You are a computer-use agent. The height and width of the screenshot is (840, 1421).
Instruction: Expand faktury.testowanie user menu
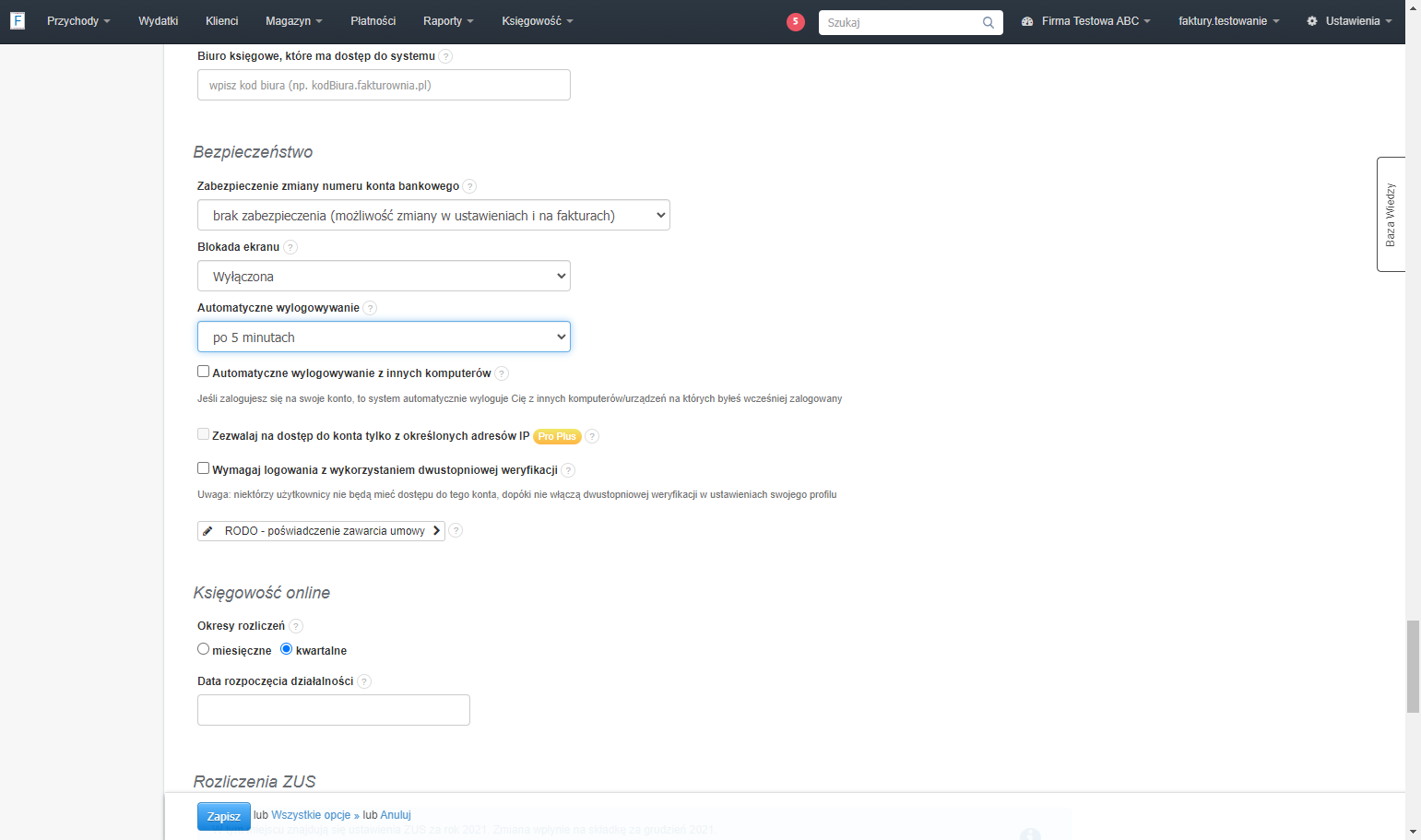pyautogui.click(x=1228, y=21)
